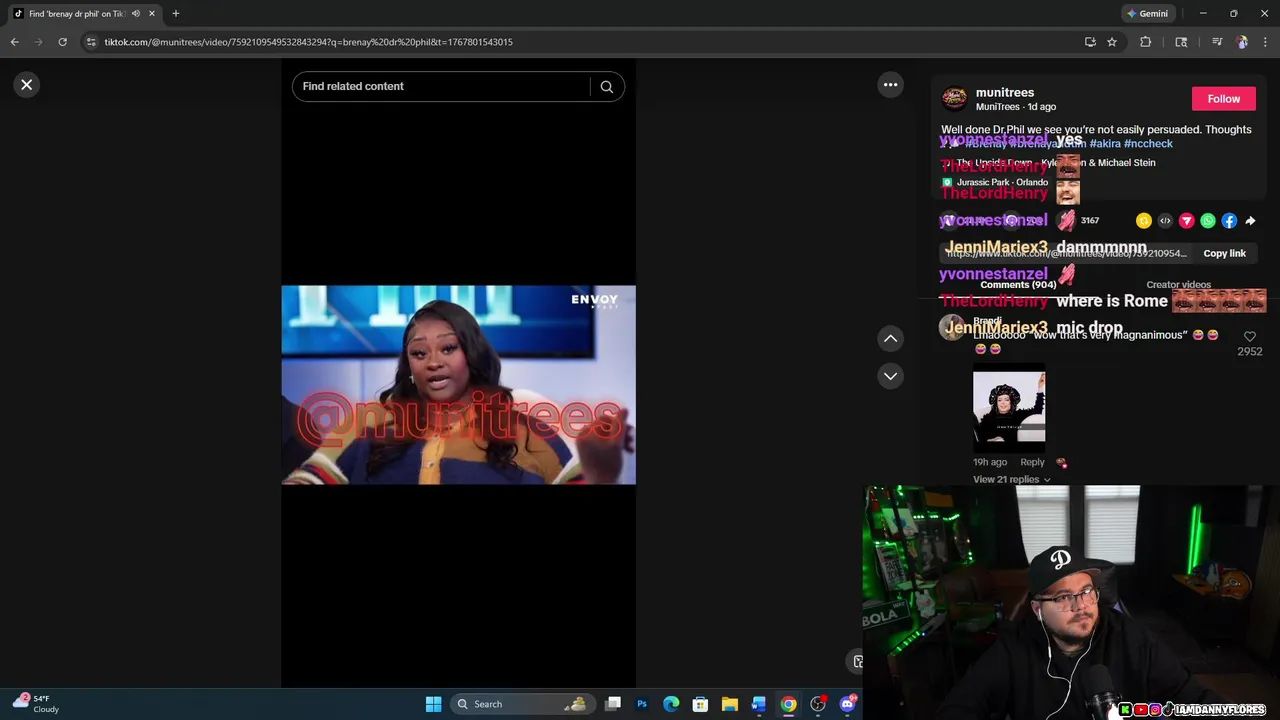Open File Explorer from taskbar
Image resolution: width=1280 pixels, height=720 pixels.
tap(730, 704)
